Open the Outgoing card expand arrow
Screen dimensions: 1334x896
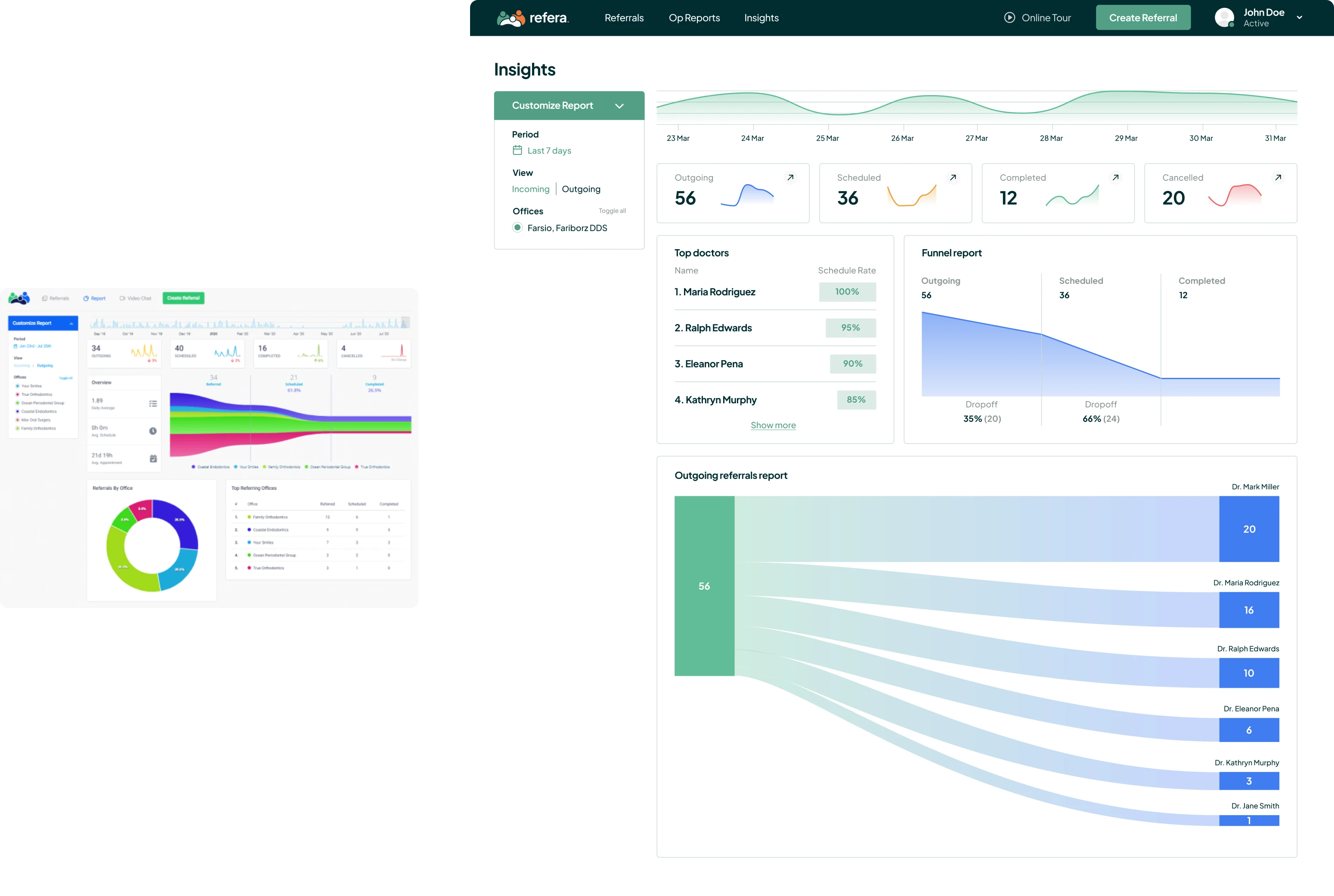790,178
